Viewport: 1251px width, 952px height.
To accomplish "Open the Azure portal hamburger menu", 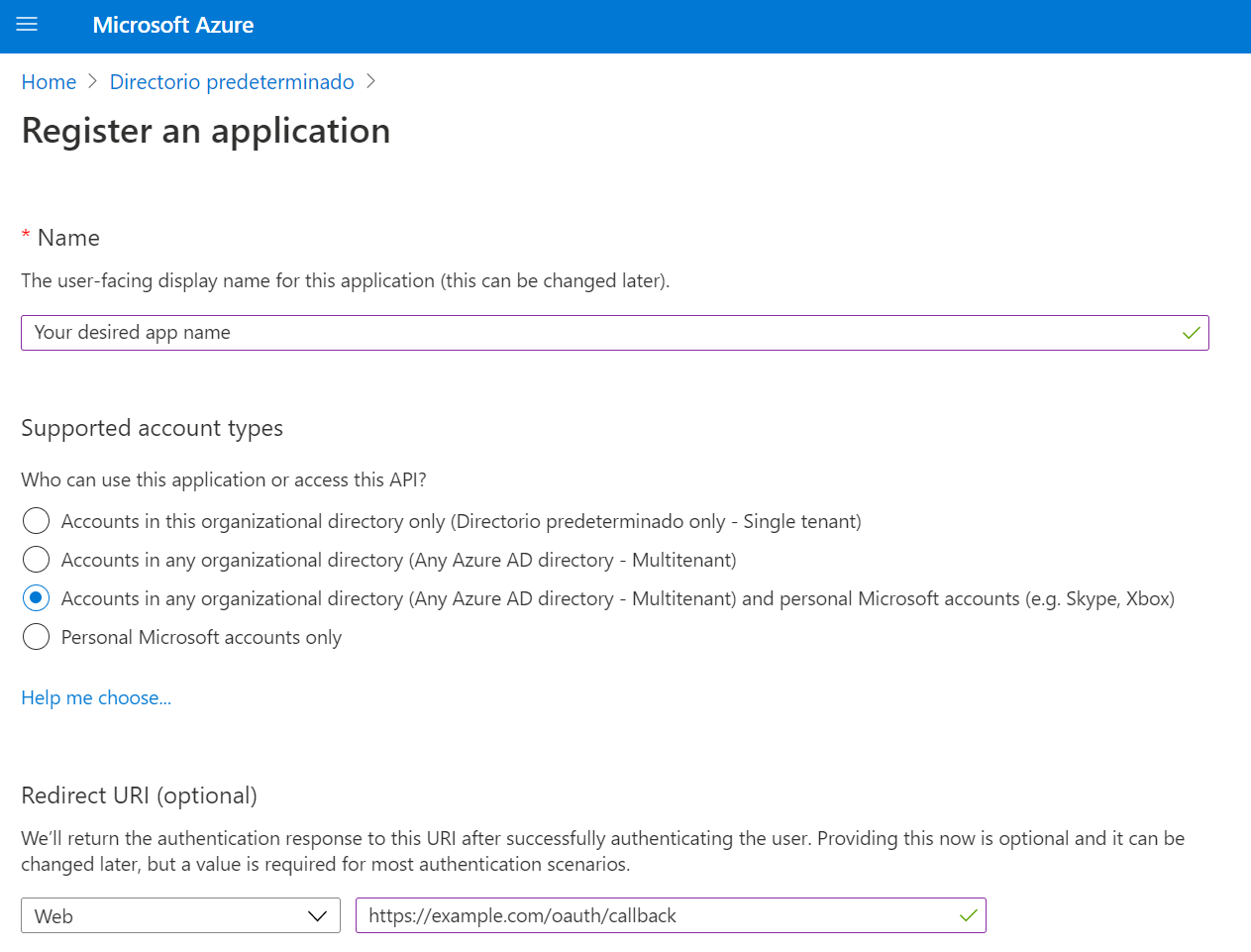I will coord(27,25).
